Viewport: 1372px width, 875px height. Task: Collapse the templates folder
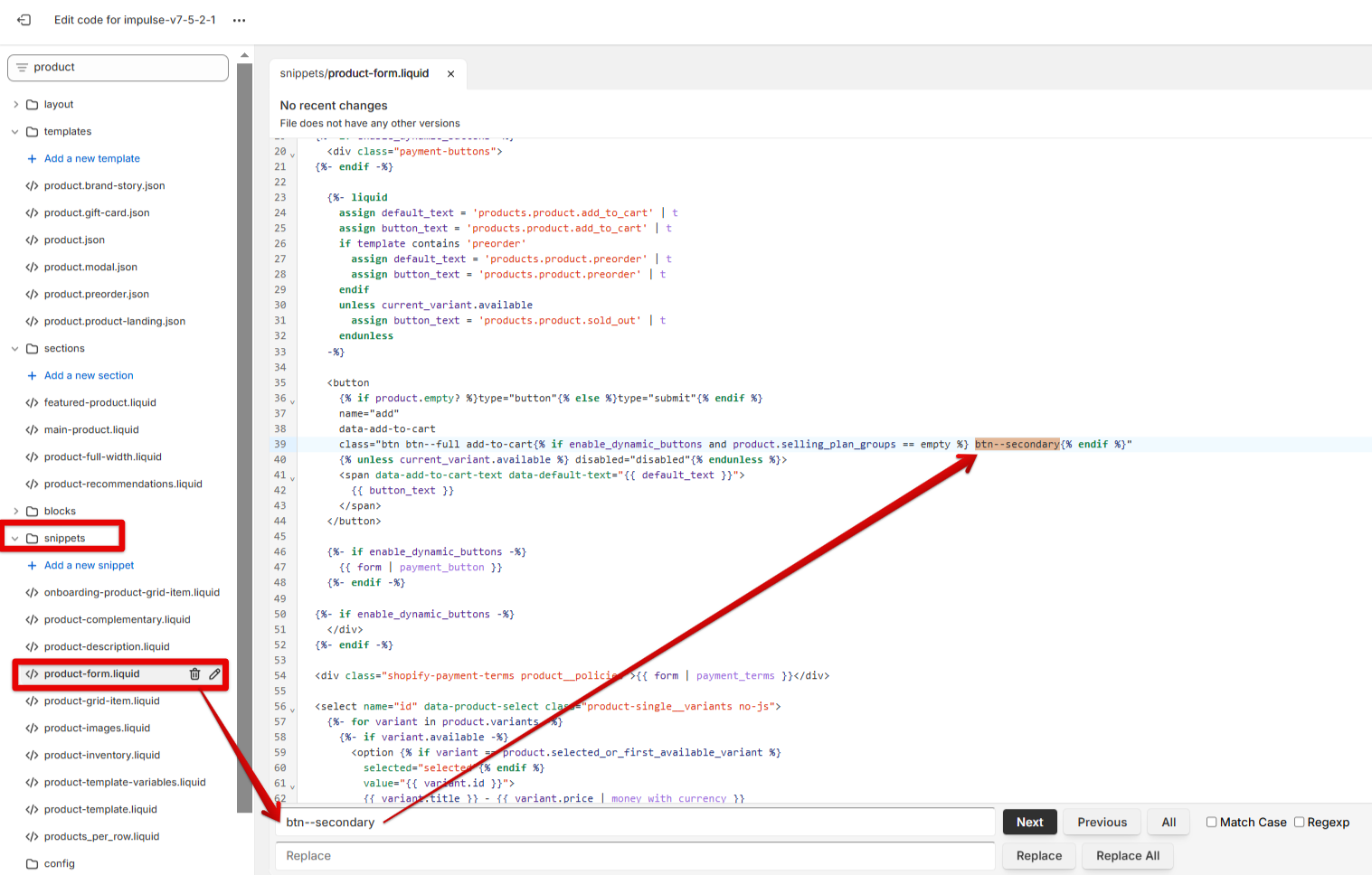pyautogui.click(x=15, y=132)
